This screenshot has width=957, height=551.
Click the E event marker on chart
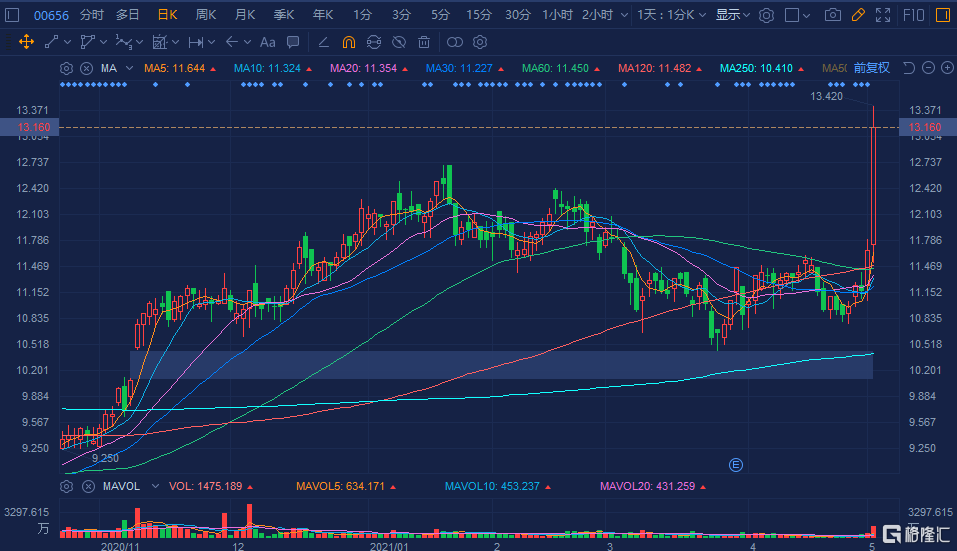point(736,464)
